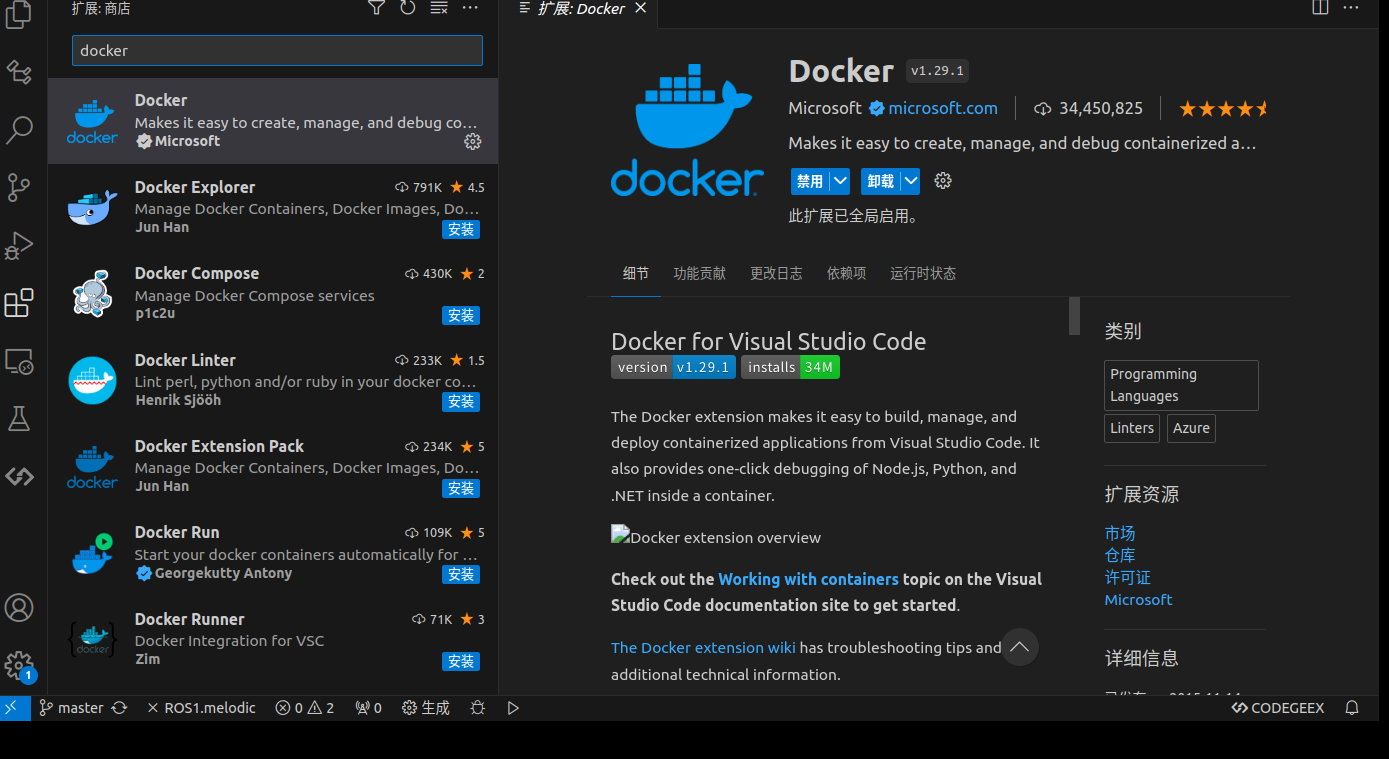This screenshot has height=759, width=1389.
Task: Open The Docker extension wiki link
Action: (x=703, y=647)
